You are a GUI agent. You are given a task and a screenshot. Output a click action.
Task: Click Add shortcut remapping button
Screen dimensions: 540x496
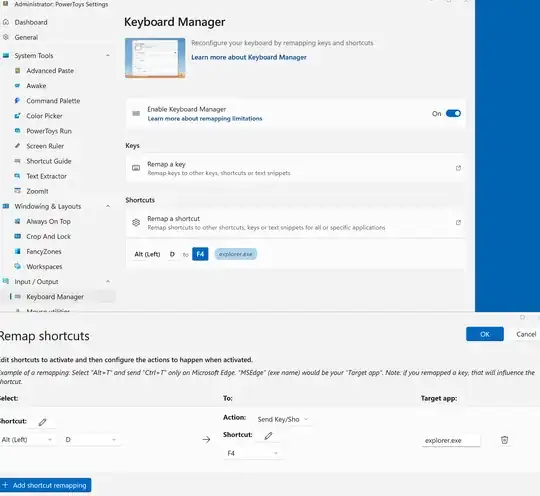click(x=45, y=485)
